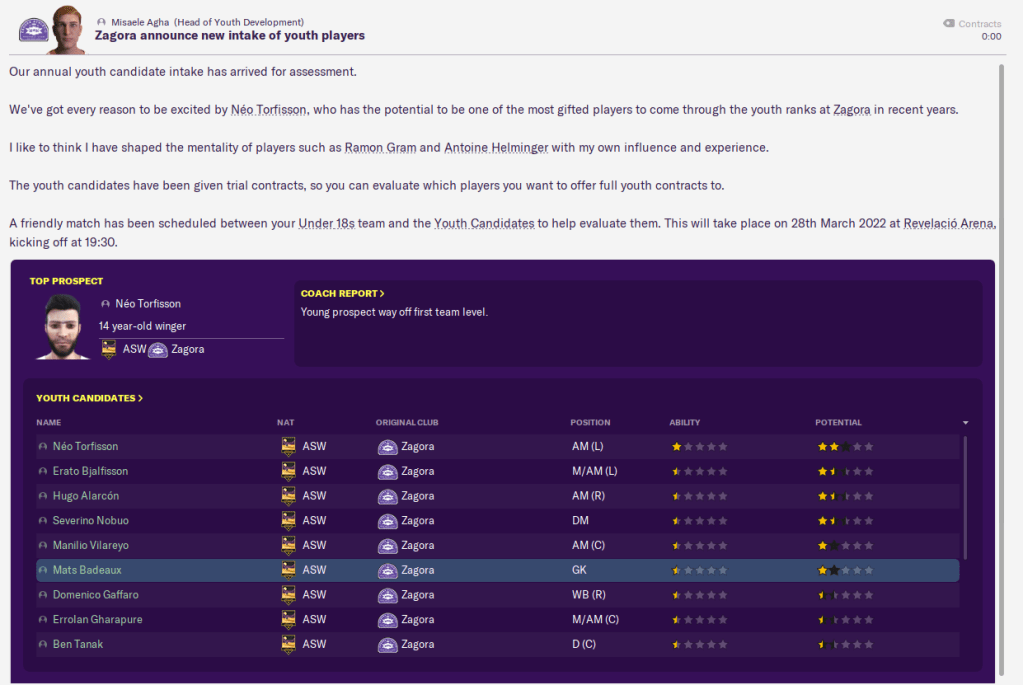
Task: Click person icon beside Mats Badeaux
Action: click(x=42, y=570)
